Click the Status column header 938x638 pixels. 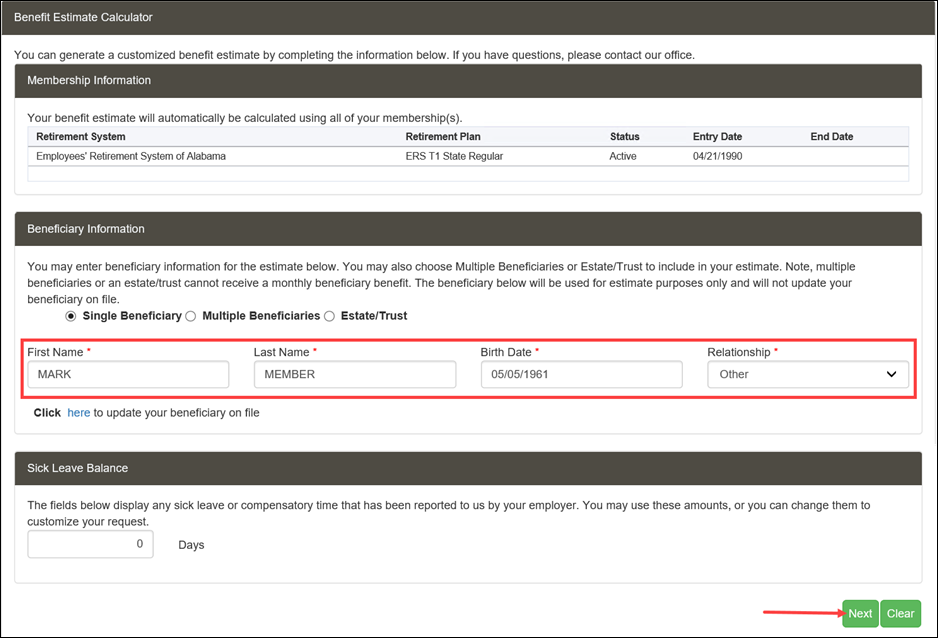point(625,136)
